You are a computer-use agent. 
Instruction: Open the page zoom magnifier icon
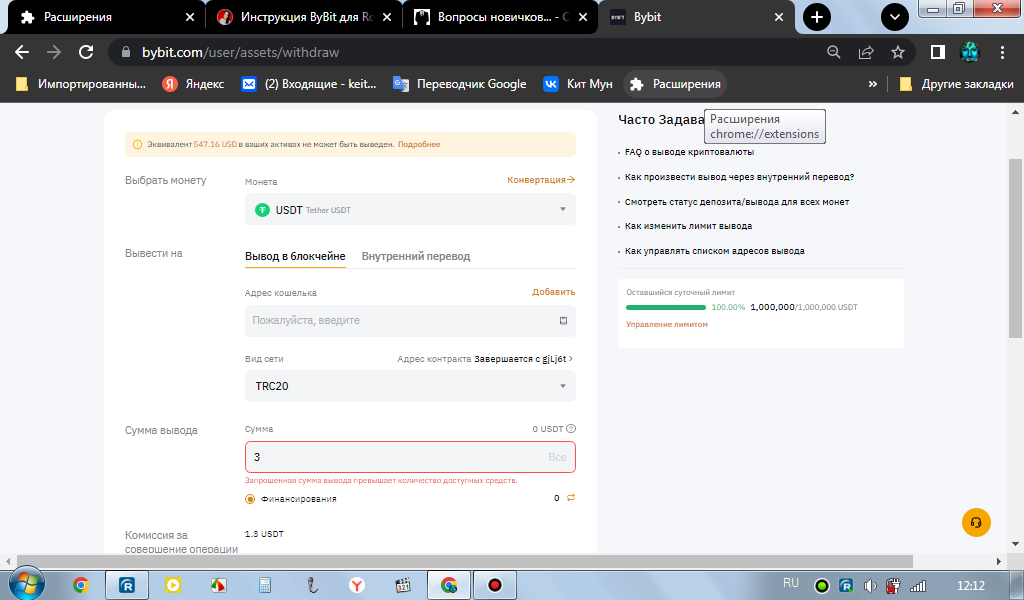833,52
